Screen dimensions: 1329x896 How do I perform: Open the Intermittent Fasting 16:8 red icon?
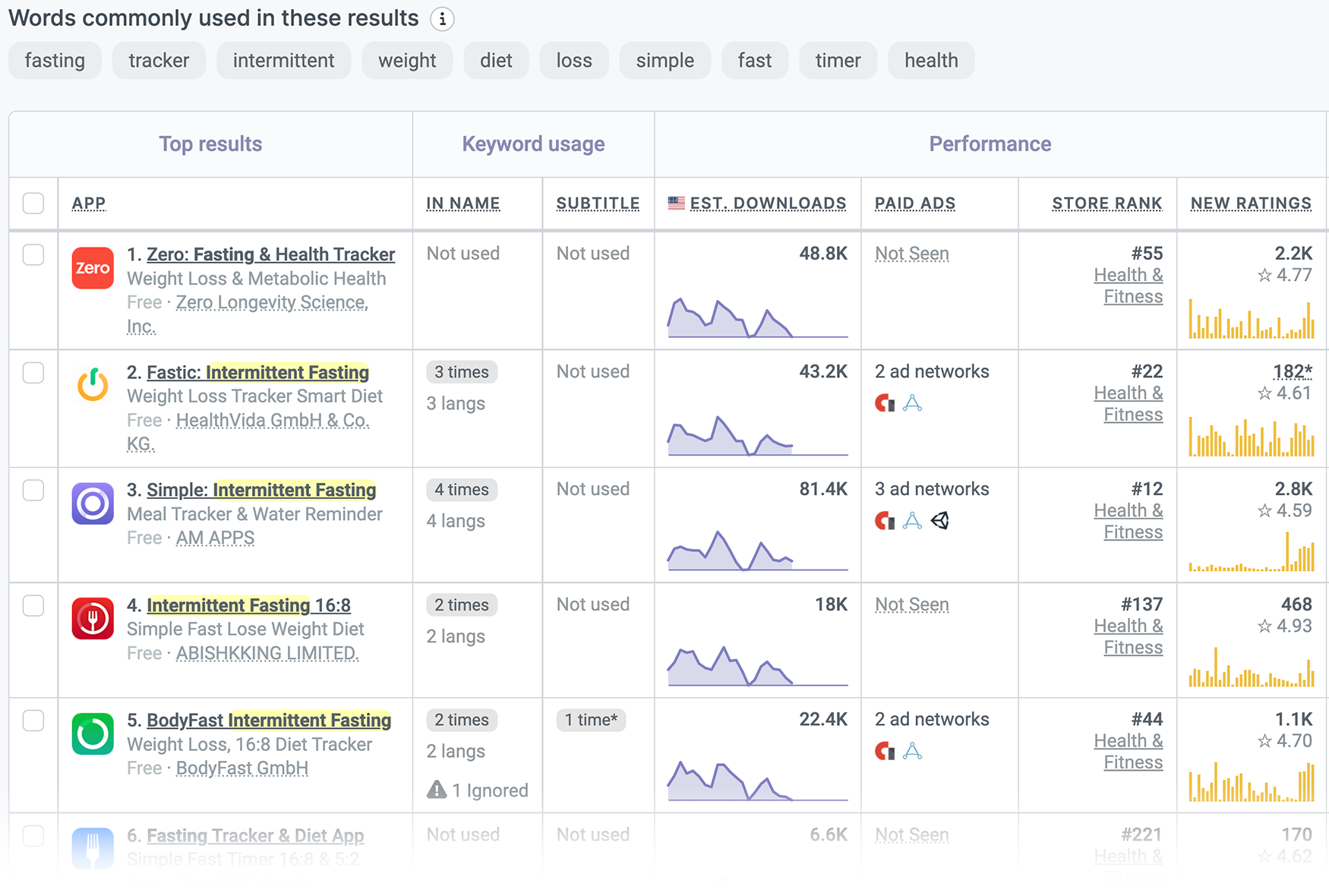click(x=93, y=618)
